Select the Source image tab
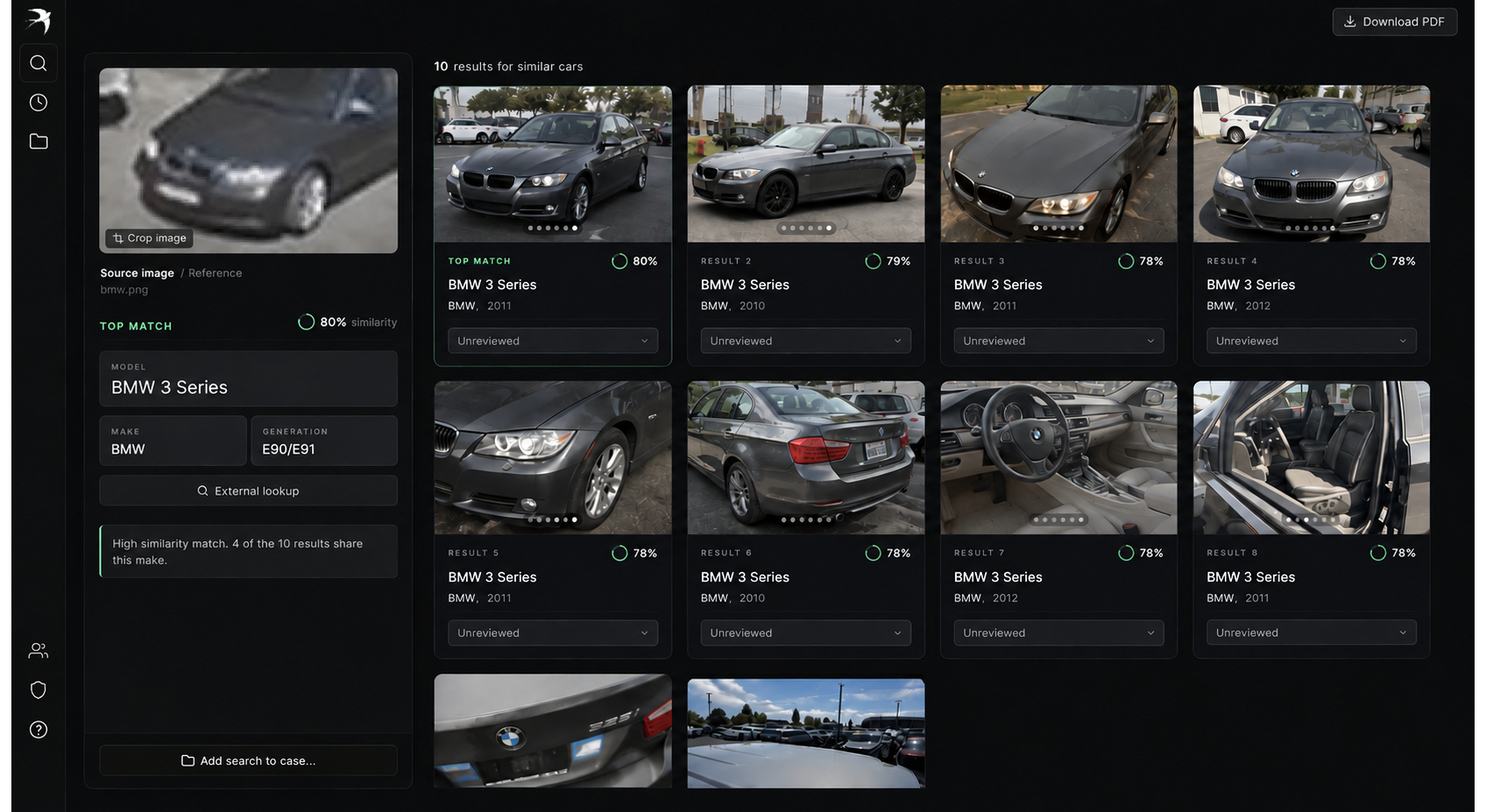 [x=137, y=273]
